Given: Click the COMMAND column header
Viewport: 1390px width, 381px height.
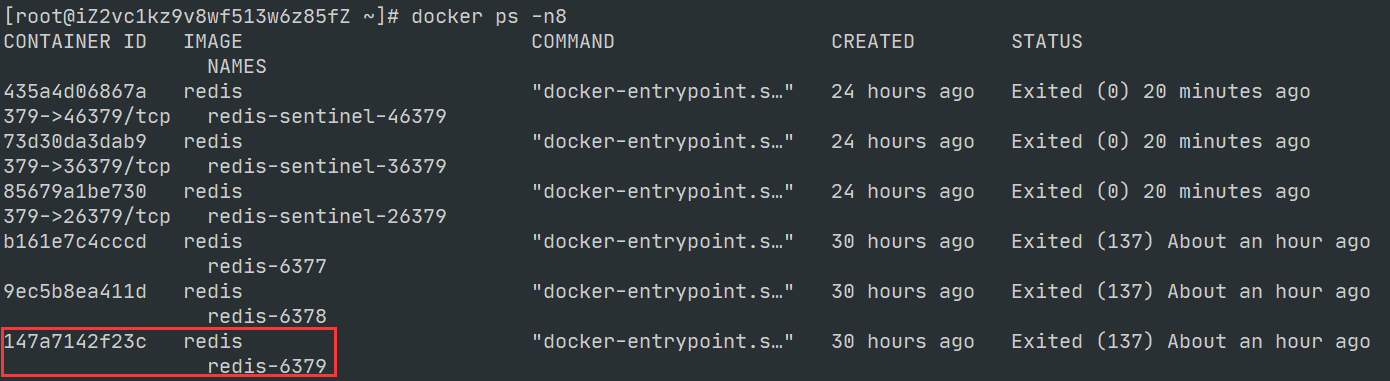Looking at the screenshot, I should pos(573,42).
